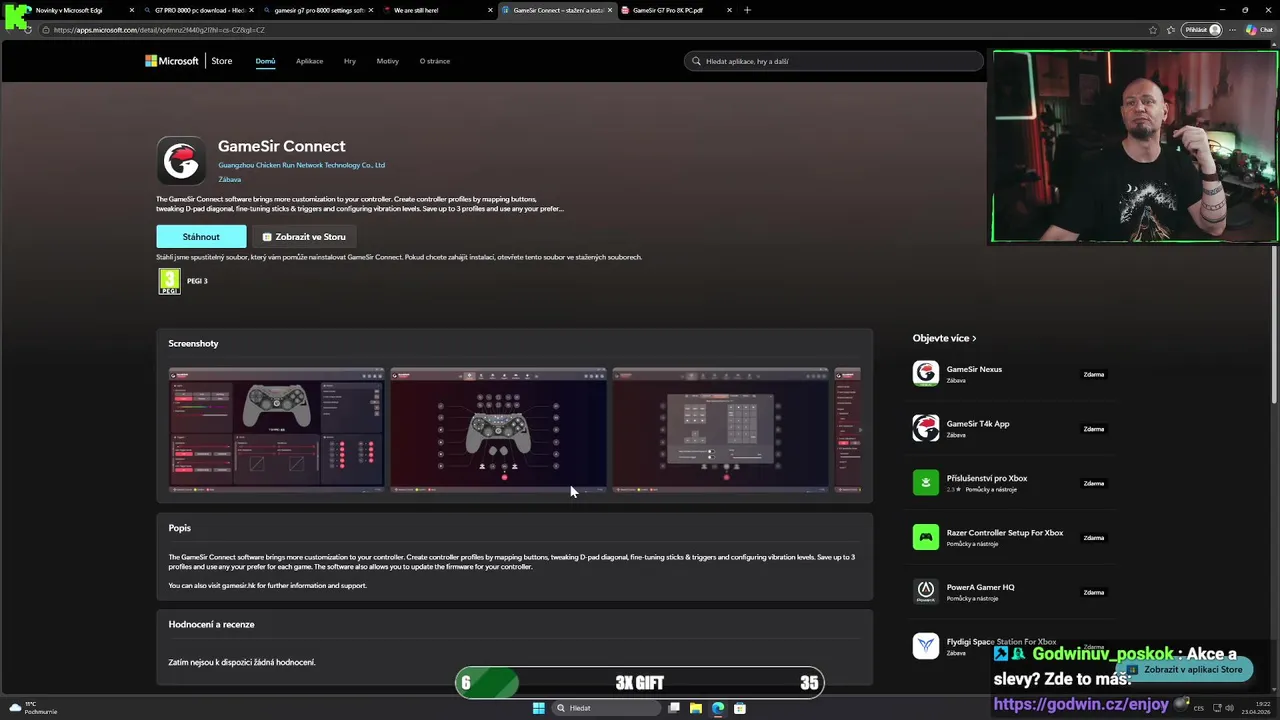Click the Microsoft Edge taskbar icon
This screenshot has height=720, width=1280.
point(718,708)
